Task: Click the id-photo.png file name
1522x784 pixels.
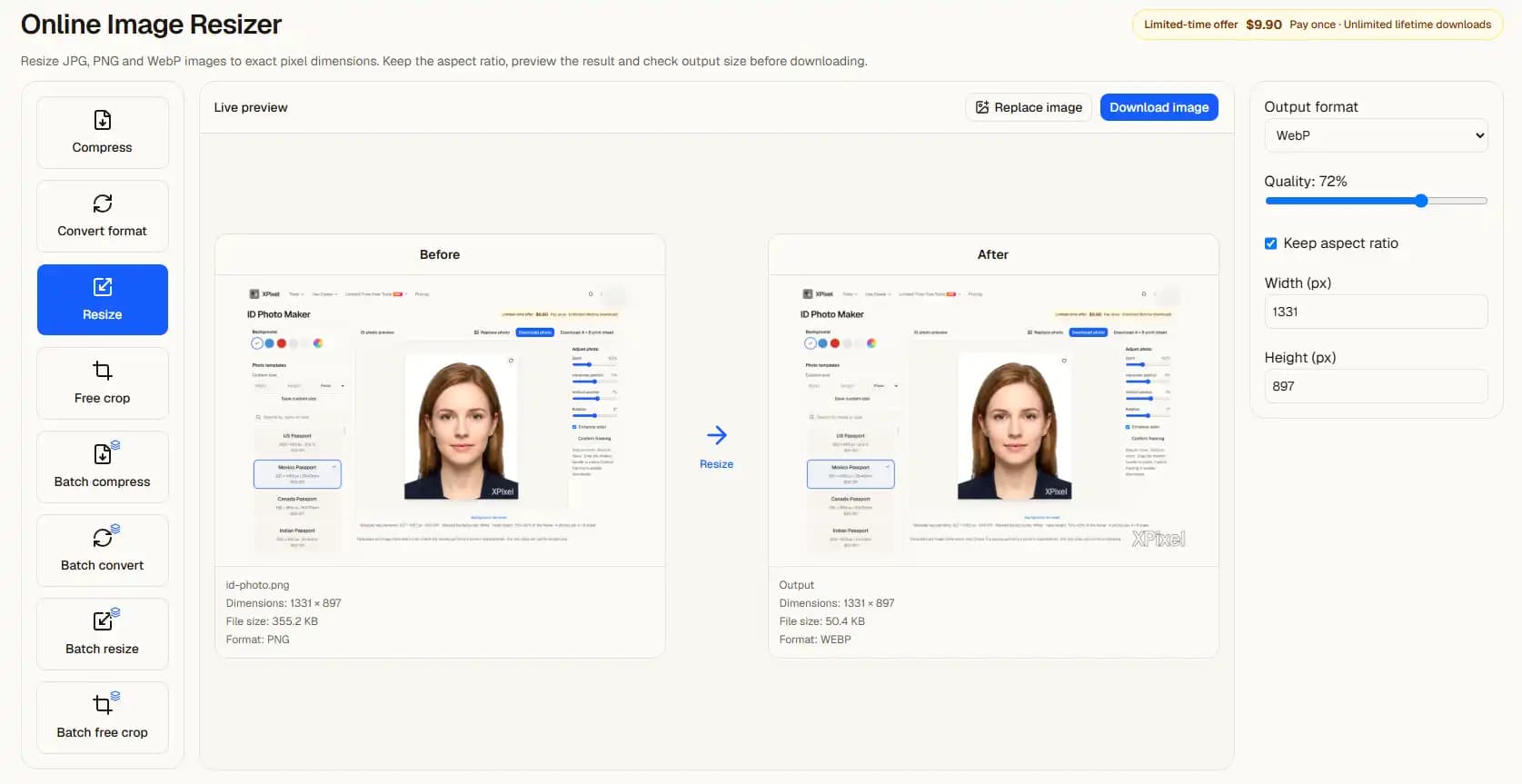Action: coord(257,585)
